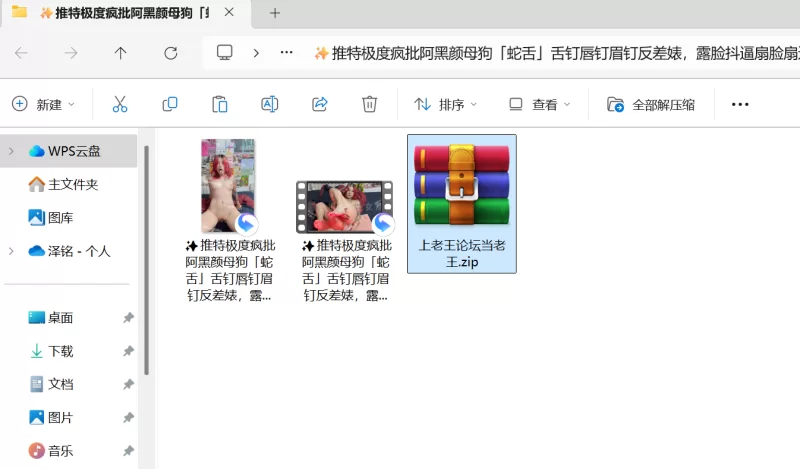800x469 pixels.
Task: Go up one folder level
Action: pyautogui.click(x=120, y=53)
